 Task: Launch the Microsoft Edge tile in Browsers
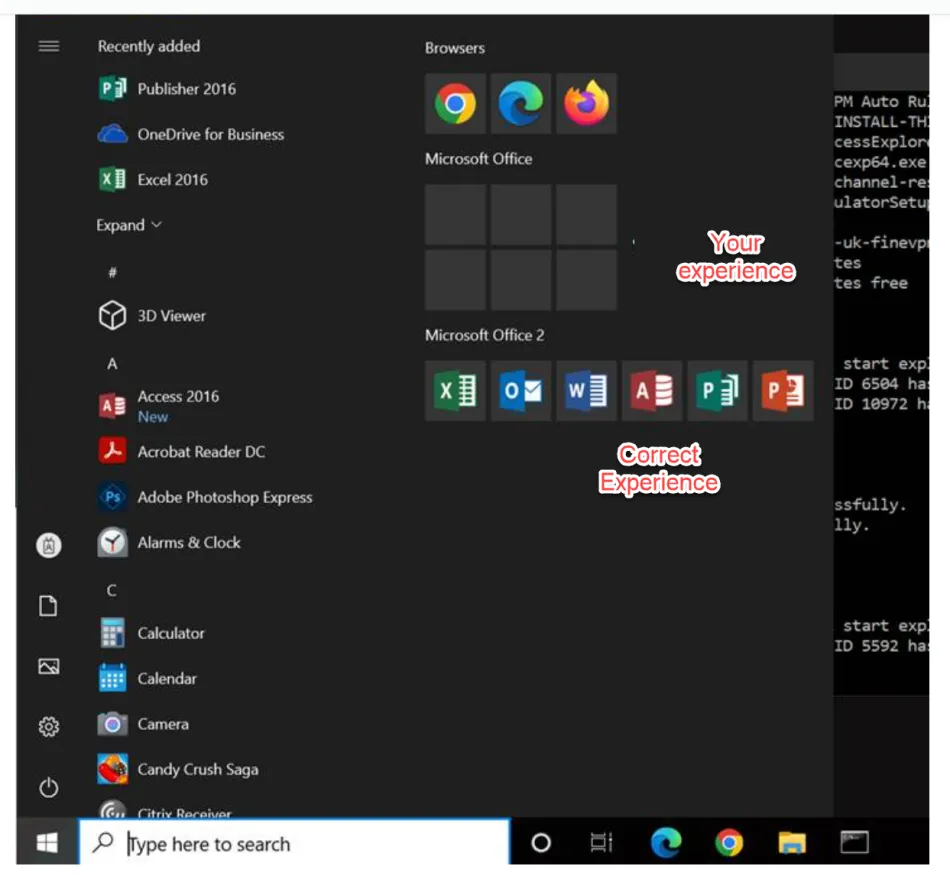521,103
